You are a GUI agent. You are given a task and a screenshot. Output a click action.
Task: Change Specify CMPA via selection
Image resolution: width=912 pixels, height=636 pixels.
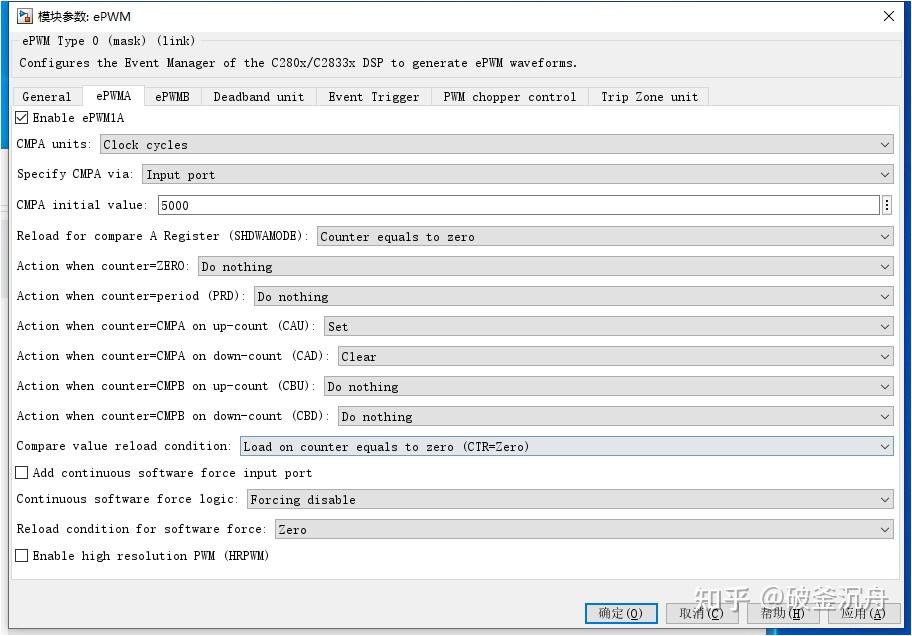coord(884,174)
